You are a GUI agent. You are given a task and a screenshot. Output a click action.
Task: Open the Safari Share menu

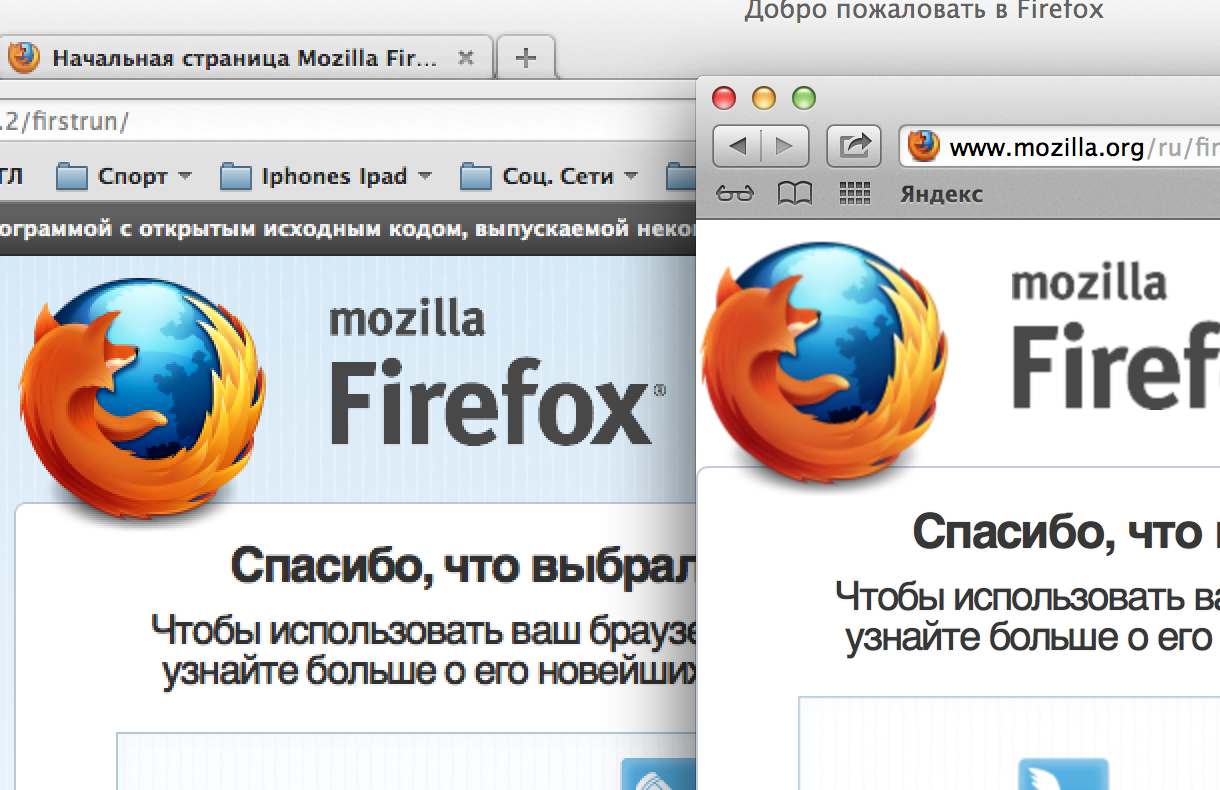[853, 146]
